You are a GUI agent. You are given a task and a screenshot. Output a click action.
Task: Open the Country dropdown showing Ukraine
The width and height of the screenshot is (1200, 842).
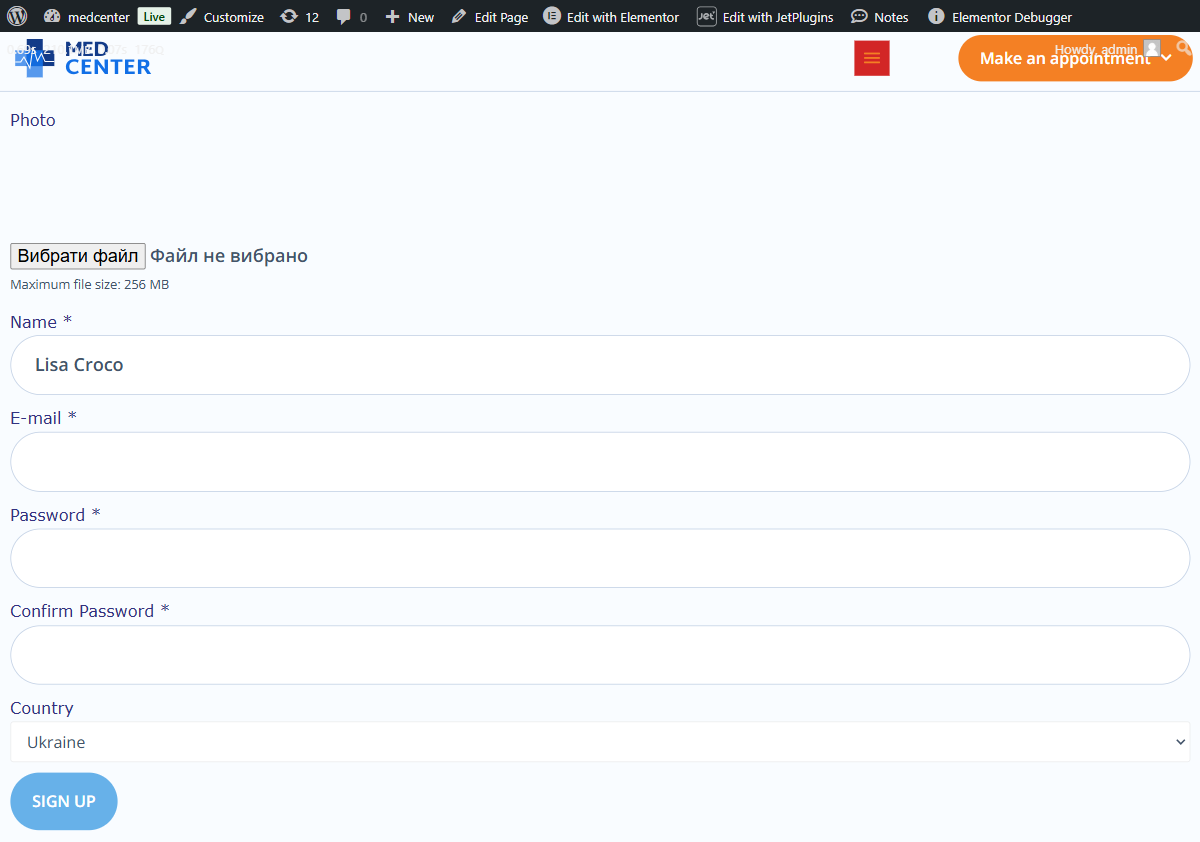[x=600, y=742]
